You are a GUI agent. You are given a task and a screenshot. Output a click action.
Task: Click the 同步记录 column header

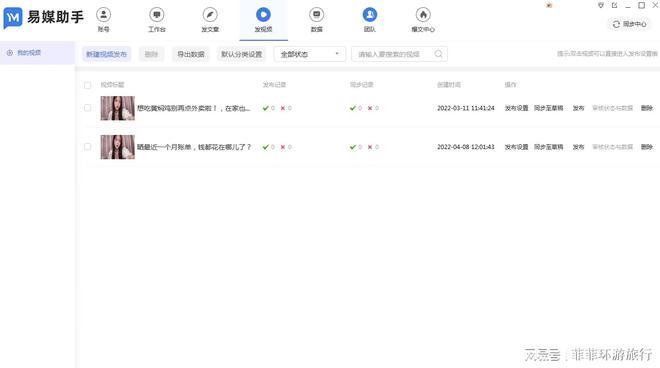(362, 85)
